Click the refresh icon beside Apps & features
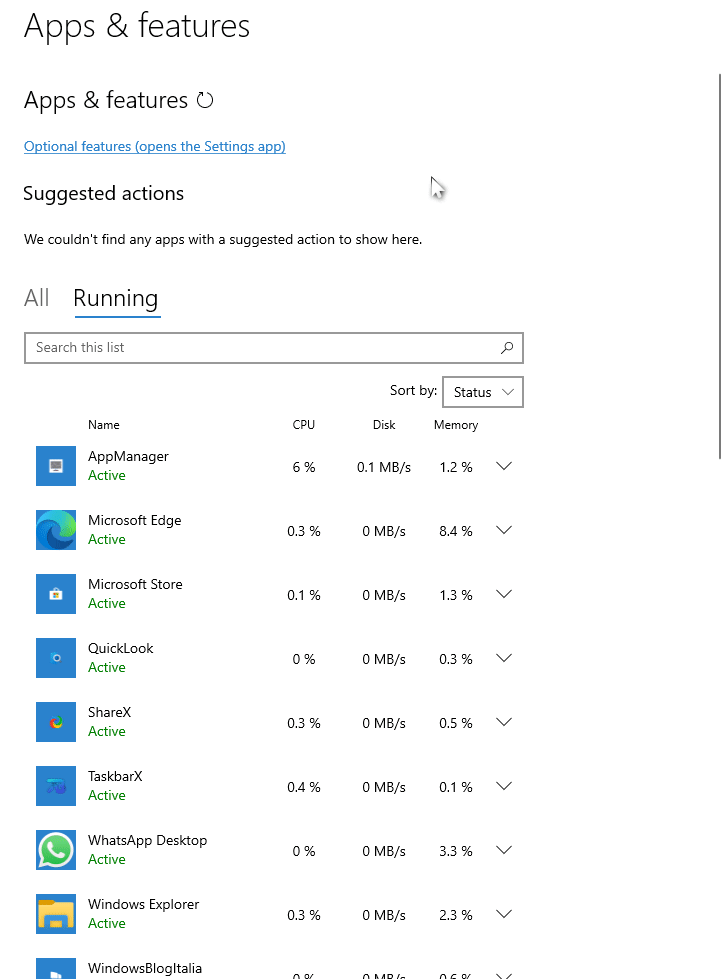The width and height of the screenshot is (723, 979). click(x=205, y=100)
